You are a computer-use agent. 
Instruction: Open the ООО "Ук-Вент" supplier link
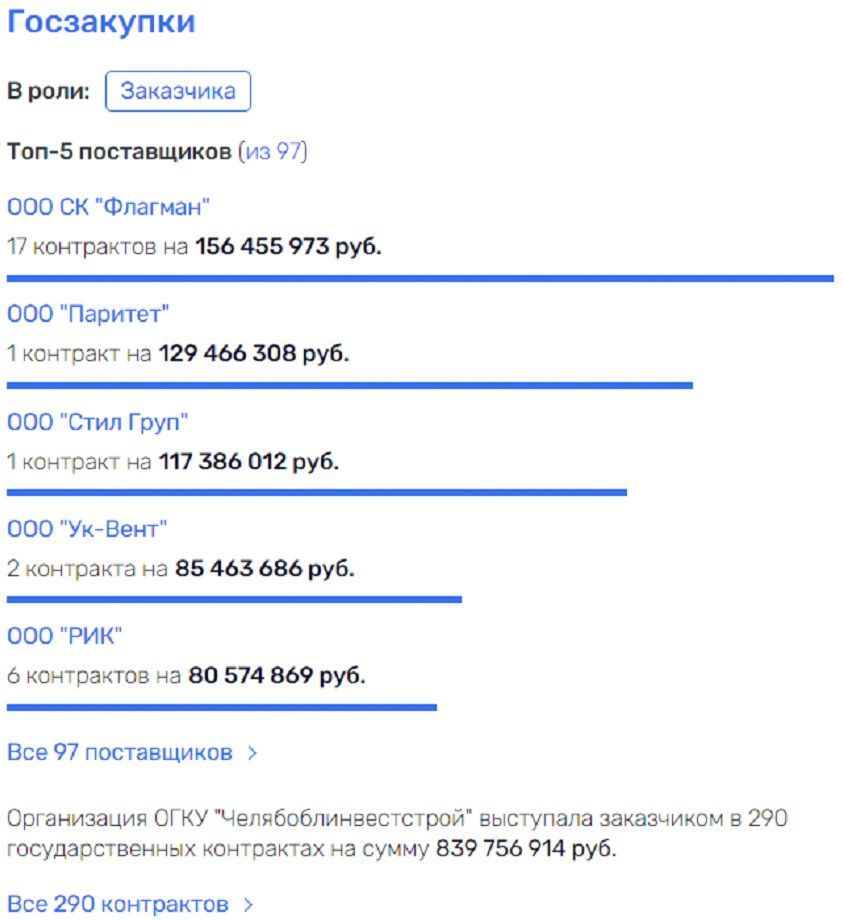[x=87, y=529]
